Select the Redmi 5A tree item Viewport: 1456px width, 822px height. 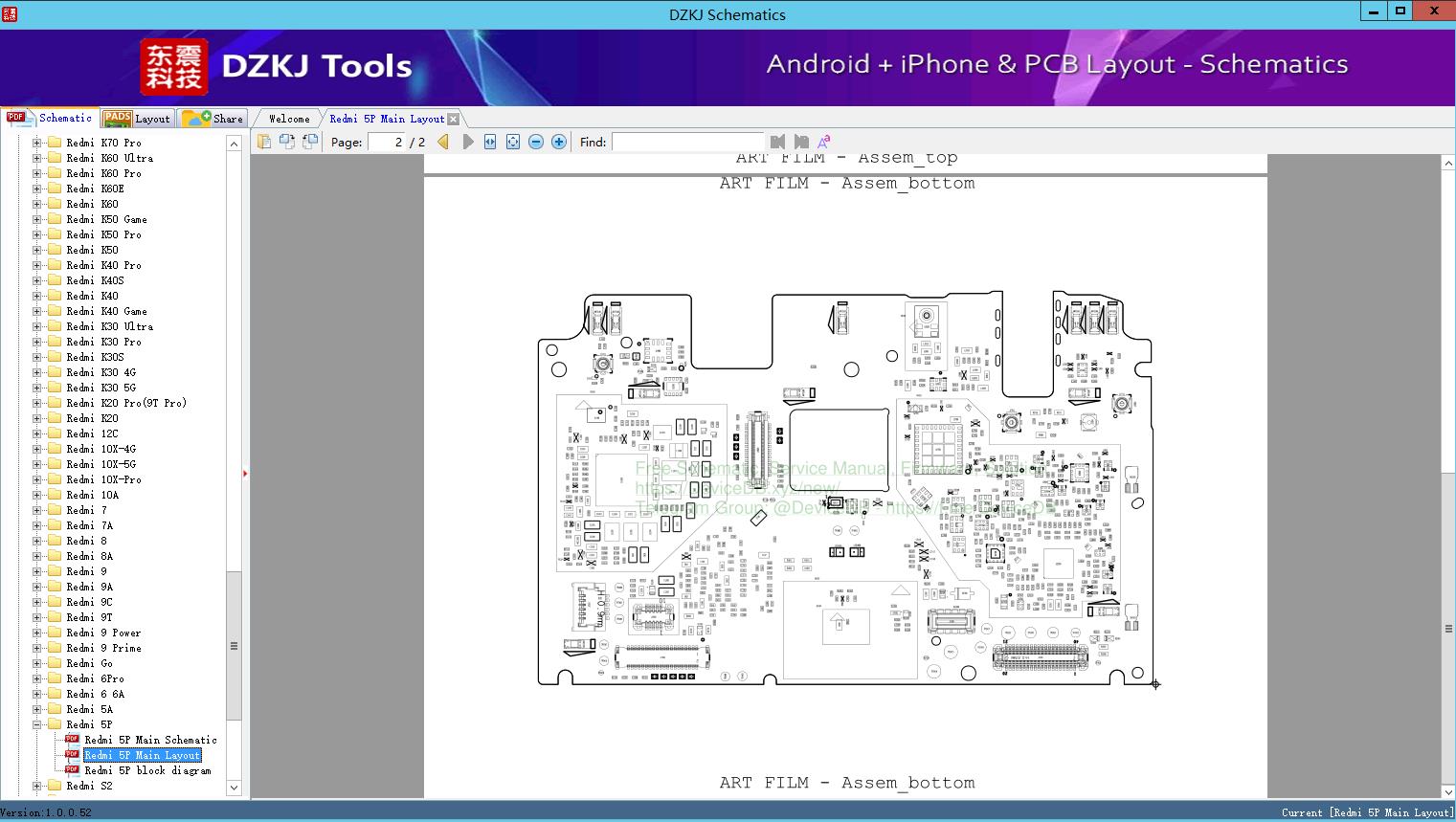coord(89,709)
